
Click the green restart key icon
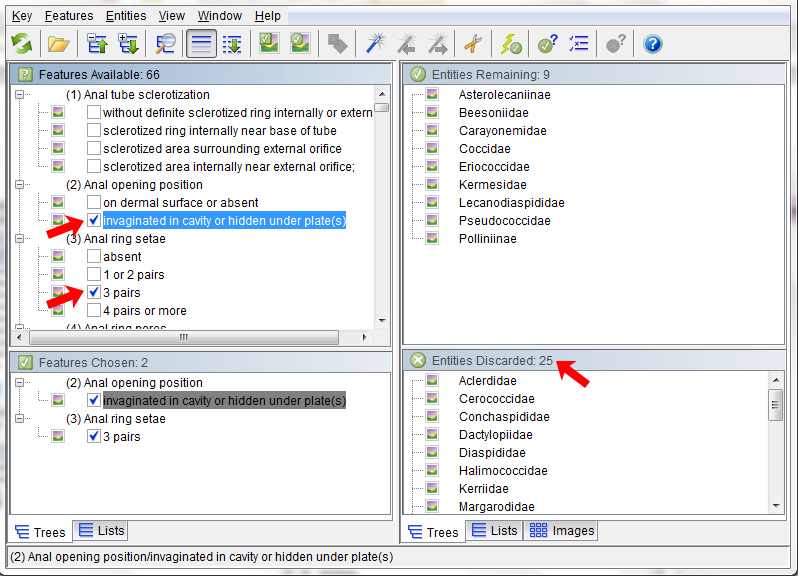point(22,44)
